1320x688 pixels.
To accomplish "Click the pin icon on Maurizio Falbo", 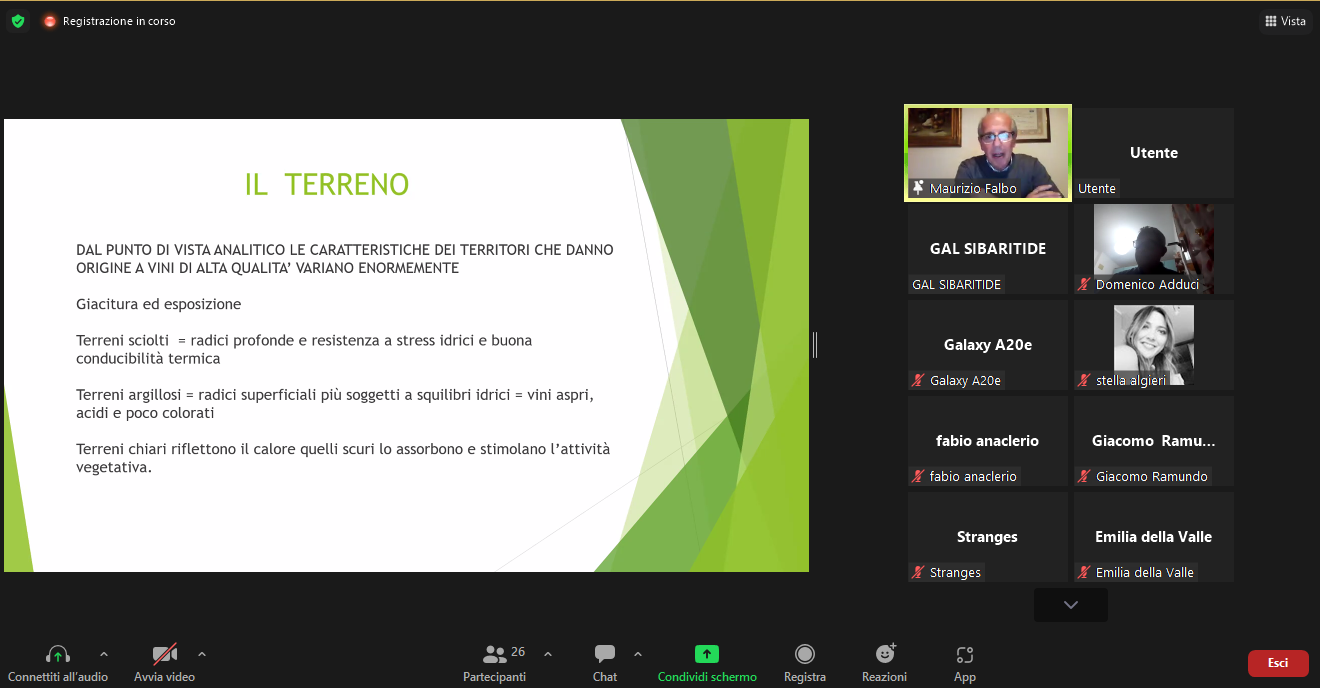I will [x=918, y=188].
